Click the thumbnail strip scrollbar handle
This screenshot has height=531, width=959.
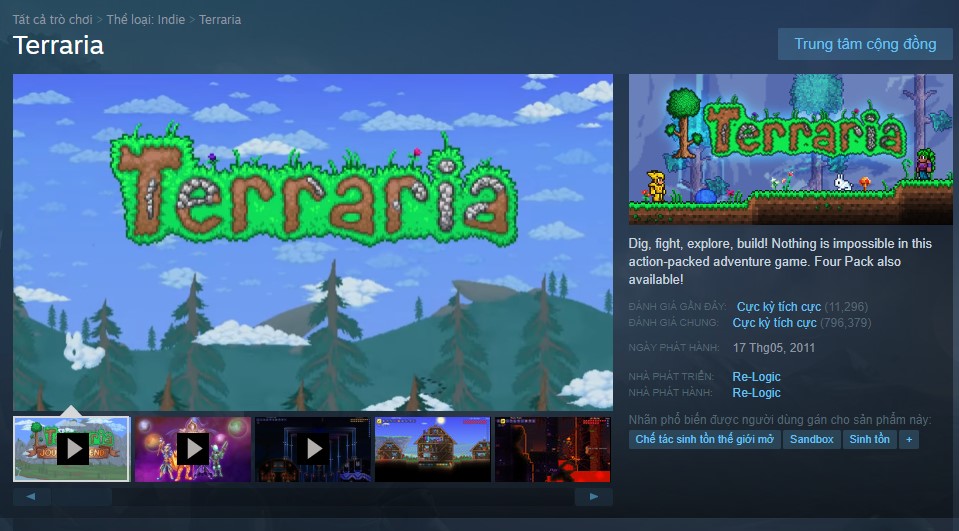click(81, 497)
